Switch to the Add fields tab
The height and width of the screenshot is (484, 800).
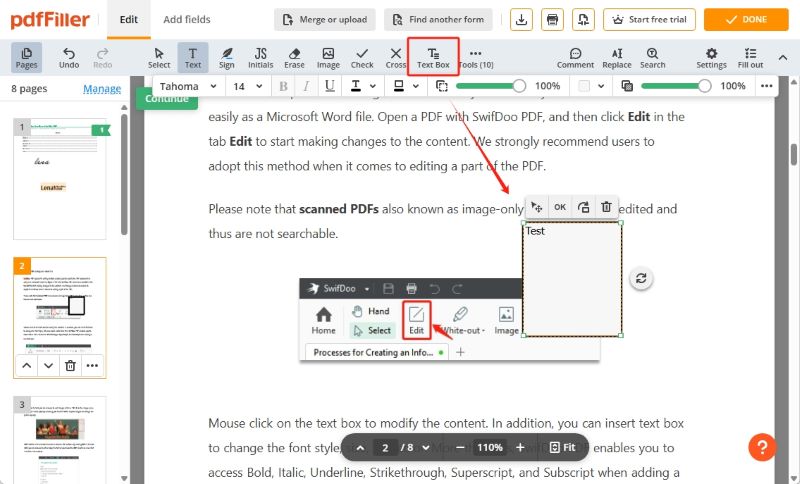[x=187, y=19]
